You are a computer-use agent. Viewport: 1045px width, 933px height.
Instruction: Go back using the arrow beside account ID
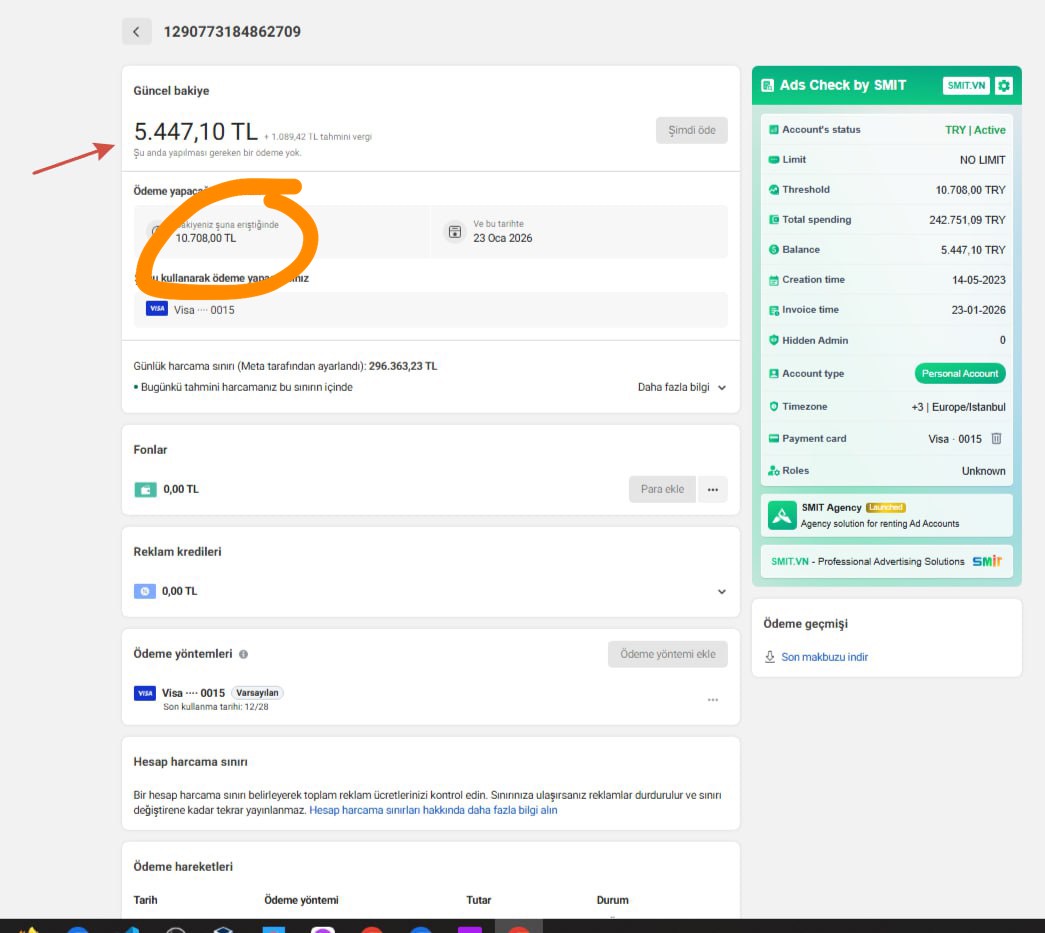pyautogui.click(x=137, y=31)
